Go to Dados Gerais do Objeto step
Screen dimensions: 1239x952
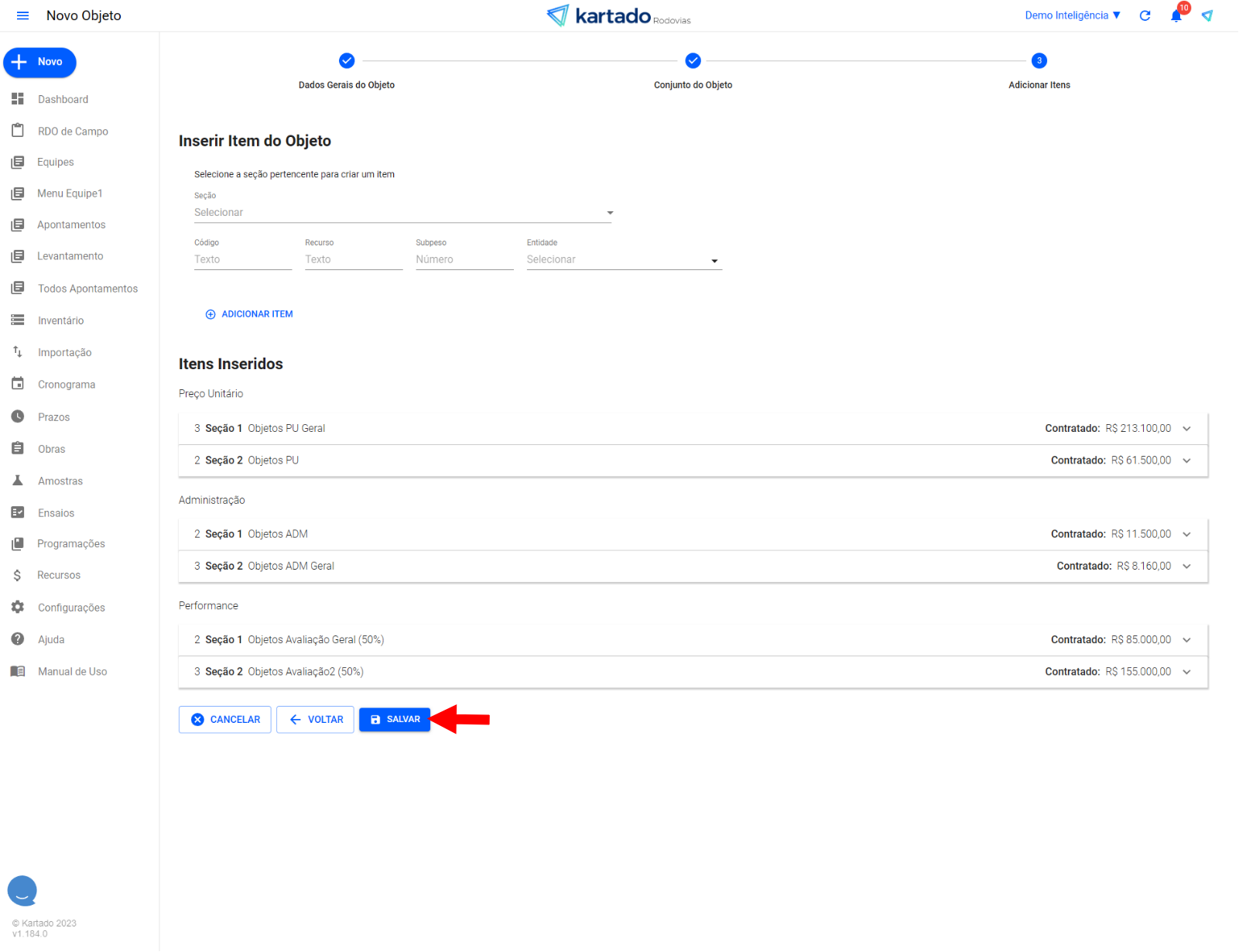pos(347,61)
